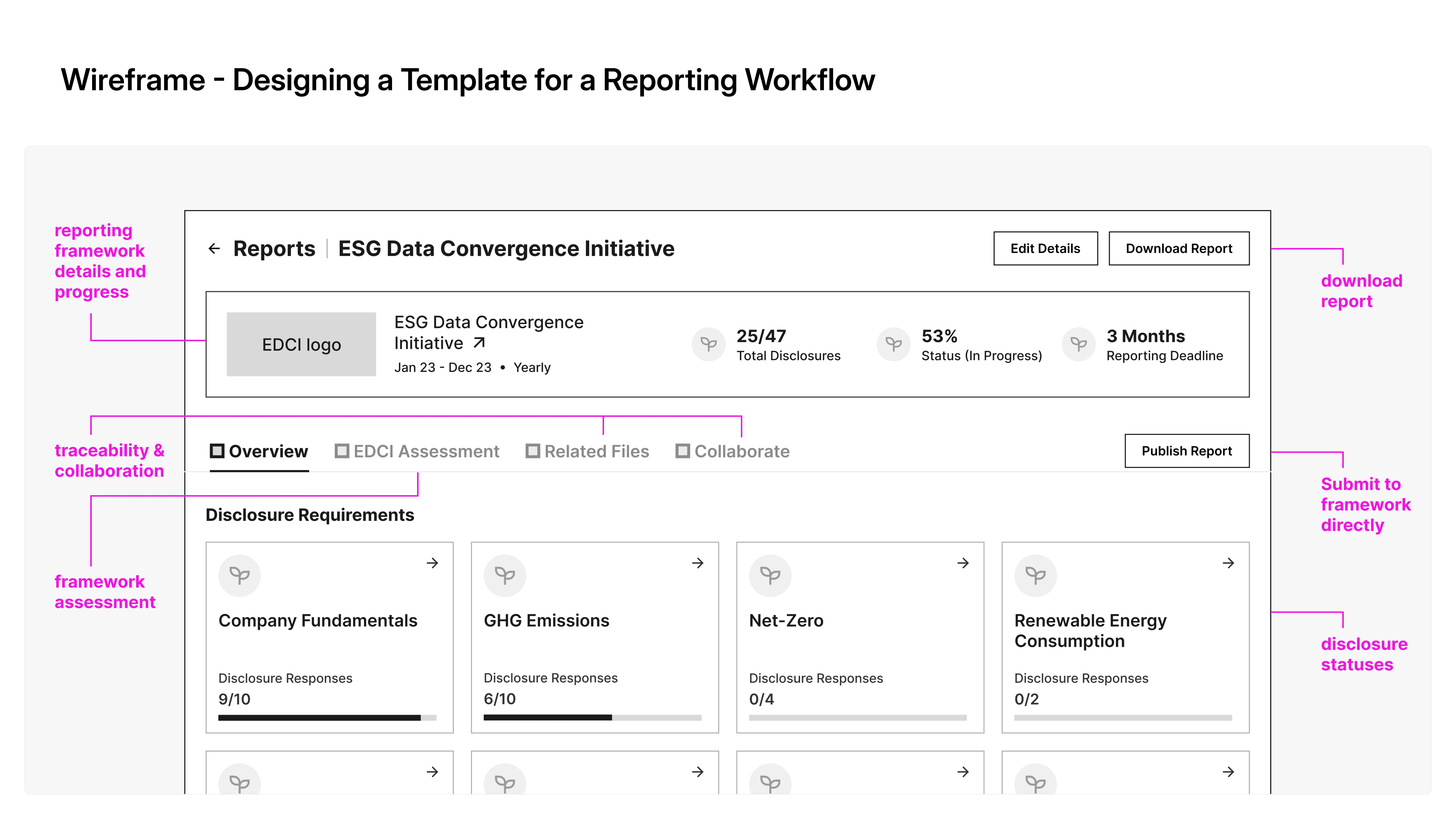Click the Net-Zero card leaf icon
The height and width of the screenshot is (819, 1456).
(x=770, y=576)
